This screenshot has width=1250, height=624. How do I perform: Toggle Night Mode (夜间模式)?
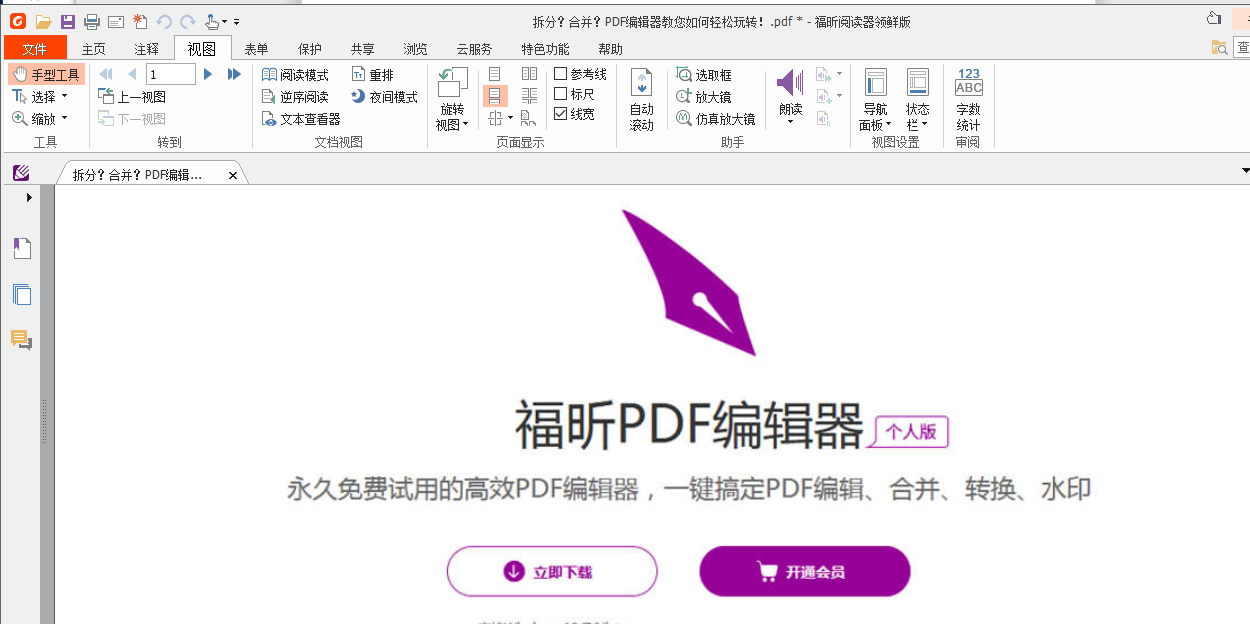coord(385,97)
